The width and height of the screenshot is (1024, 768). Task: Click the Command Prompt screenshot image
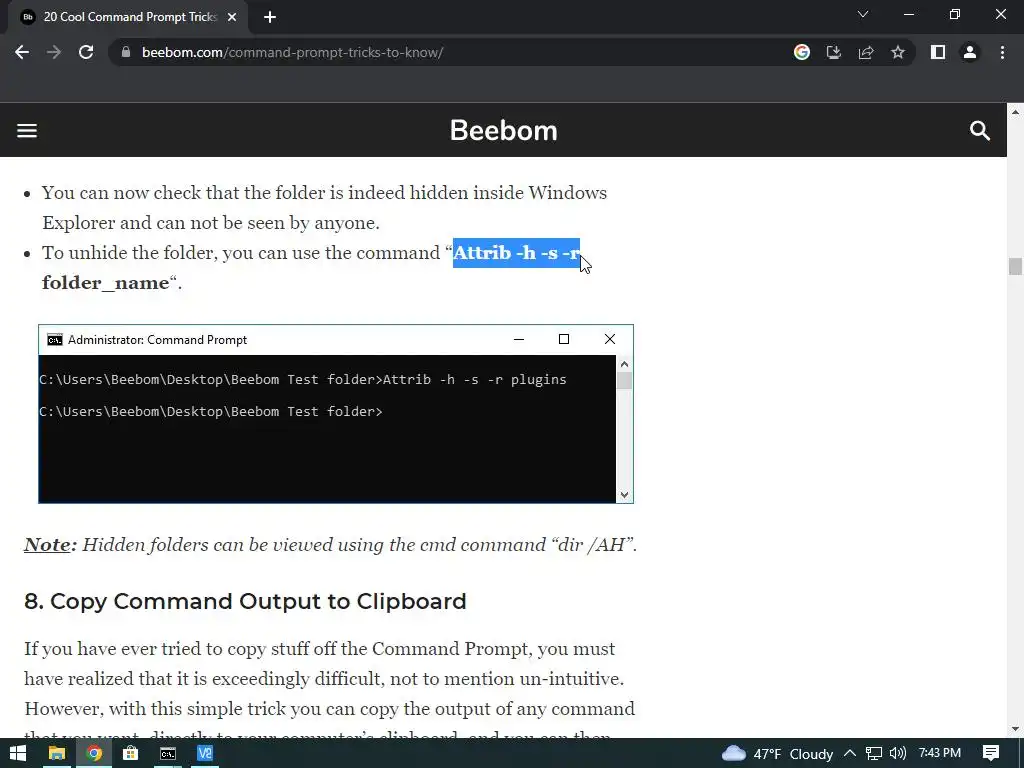(336, 414)
